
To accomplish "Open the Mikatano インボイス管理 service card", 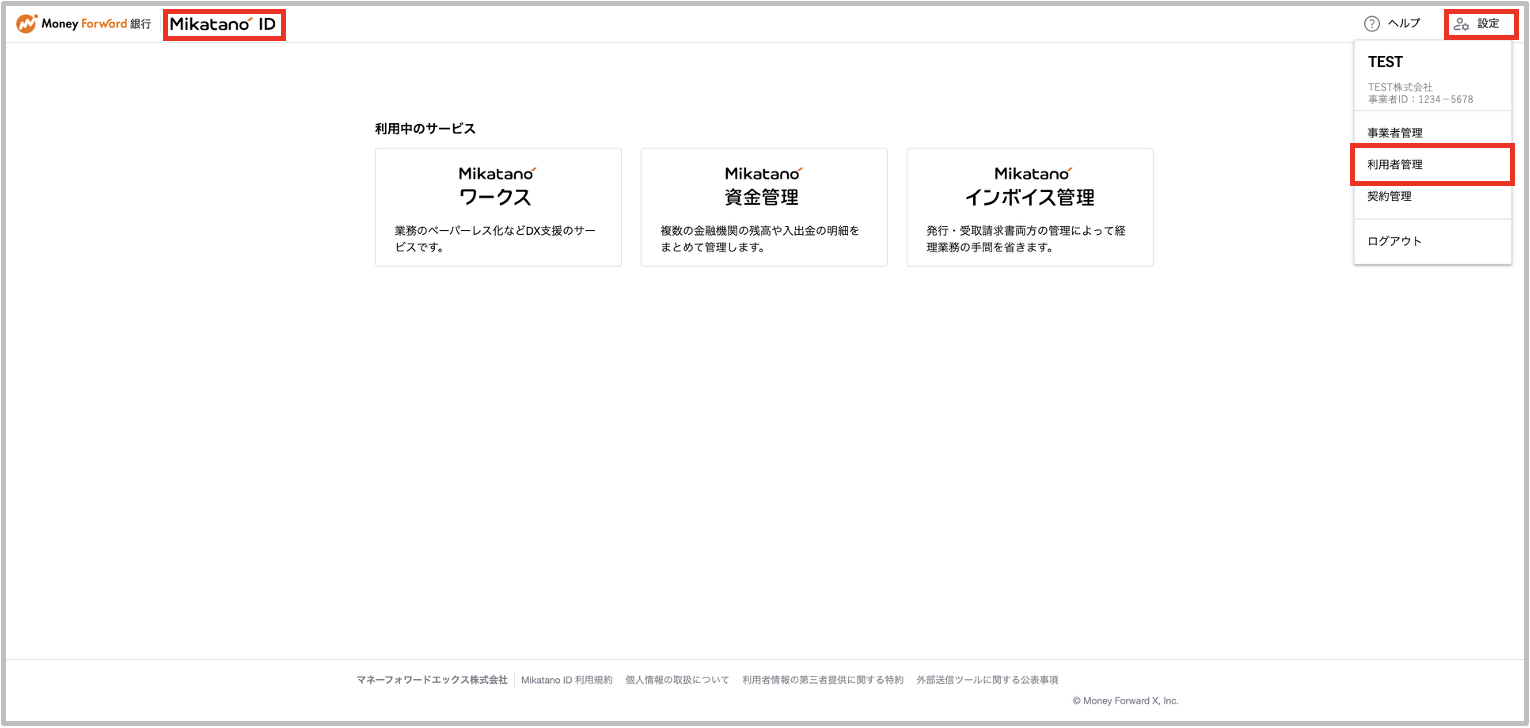I will click(x=1030, y=207).
